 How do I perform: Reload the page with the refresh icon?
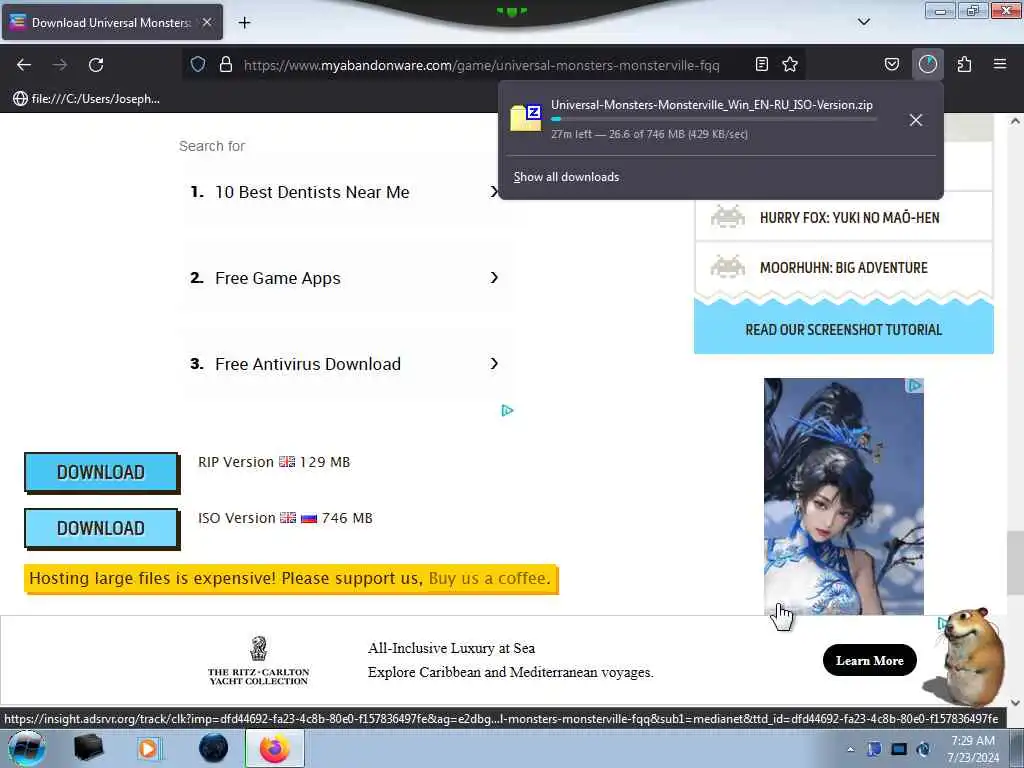click(x=96, y=65)
